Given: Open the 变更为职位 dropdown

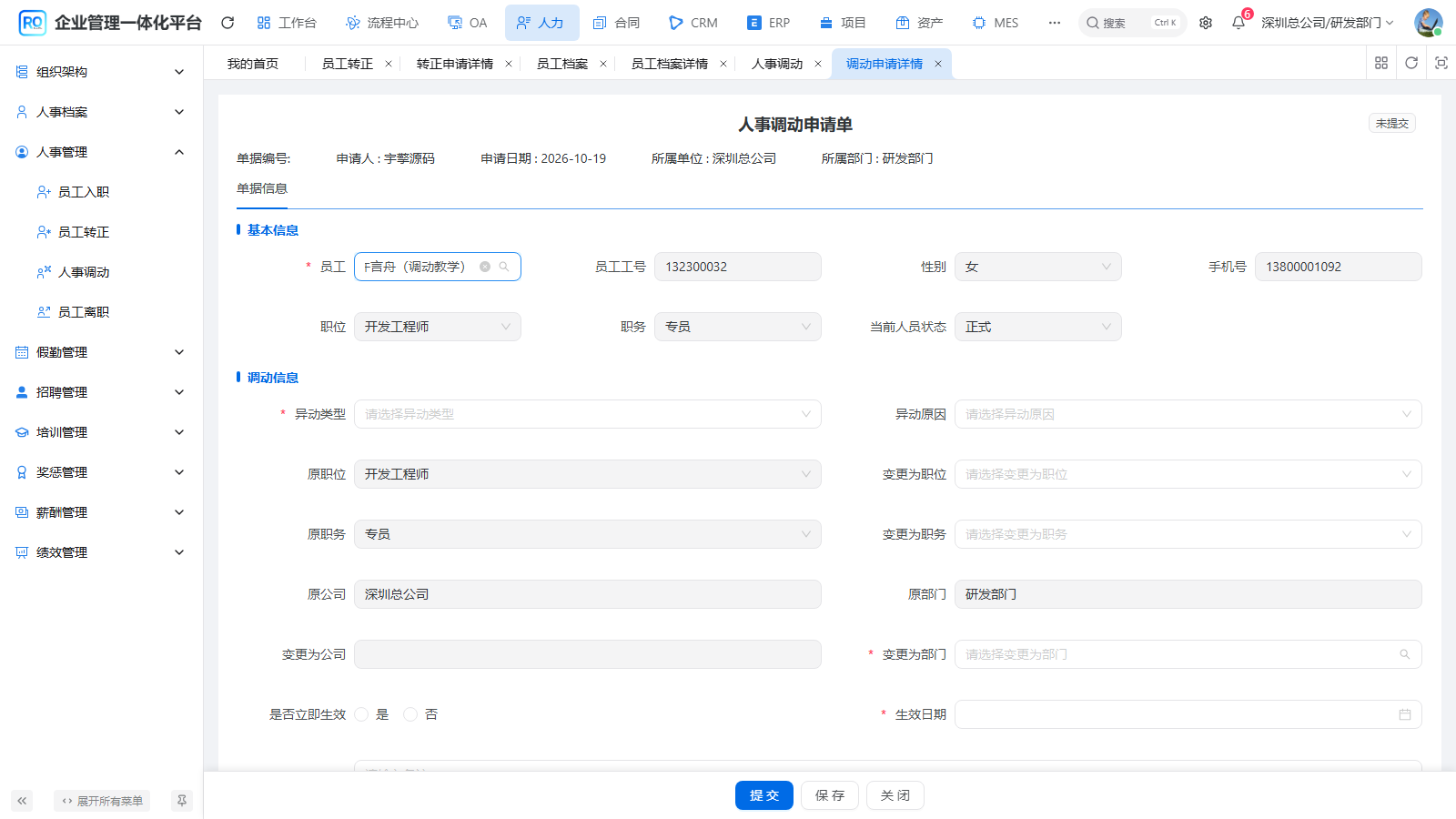Looking at the screenshot, I should pyautogui.click(x=1188, y=474).
